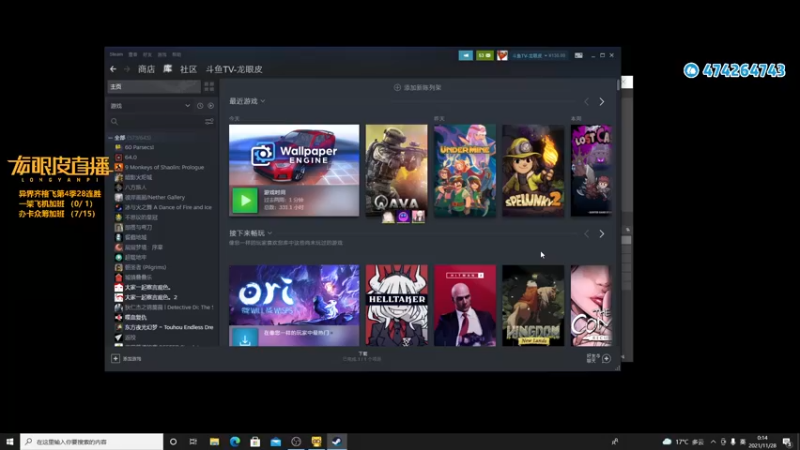Open the green friend notifications button
The height and width of the screenshot is (450, 800).
[x=485, y=55]
